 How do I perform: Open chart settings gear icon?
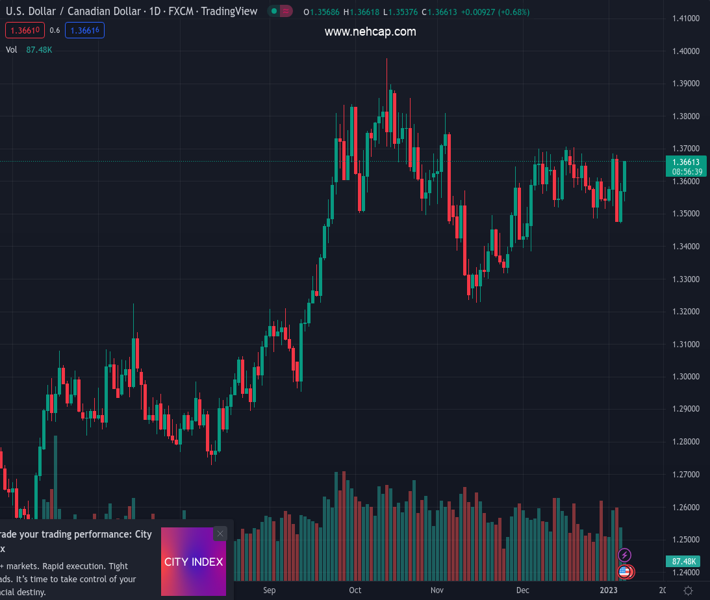pyautogui.click(x=688, y=591)
